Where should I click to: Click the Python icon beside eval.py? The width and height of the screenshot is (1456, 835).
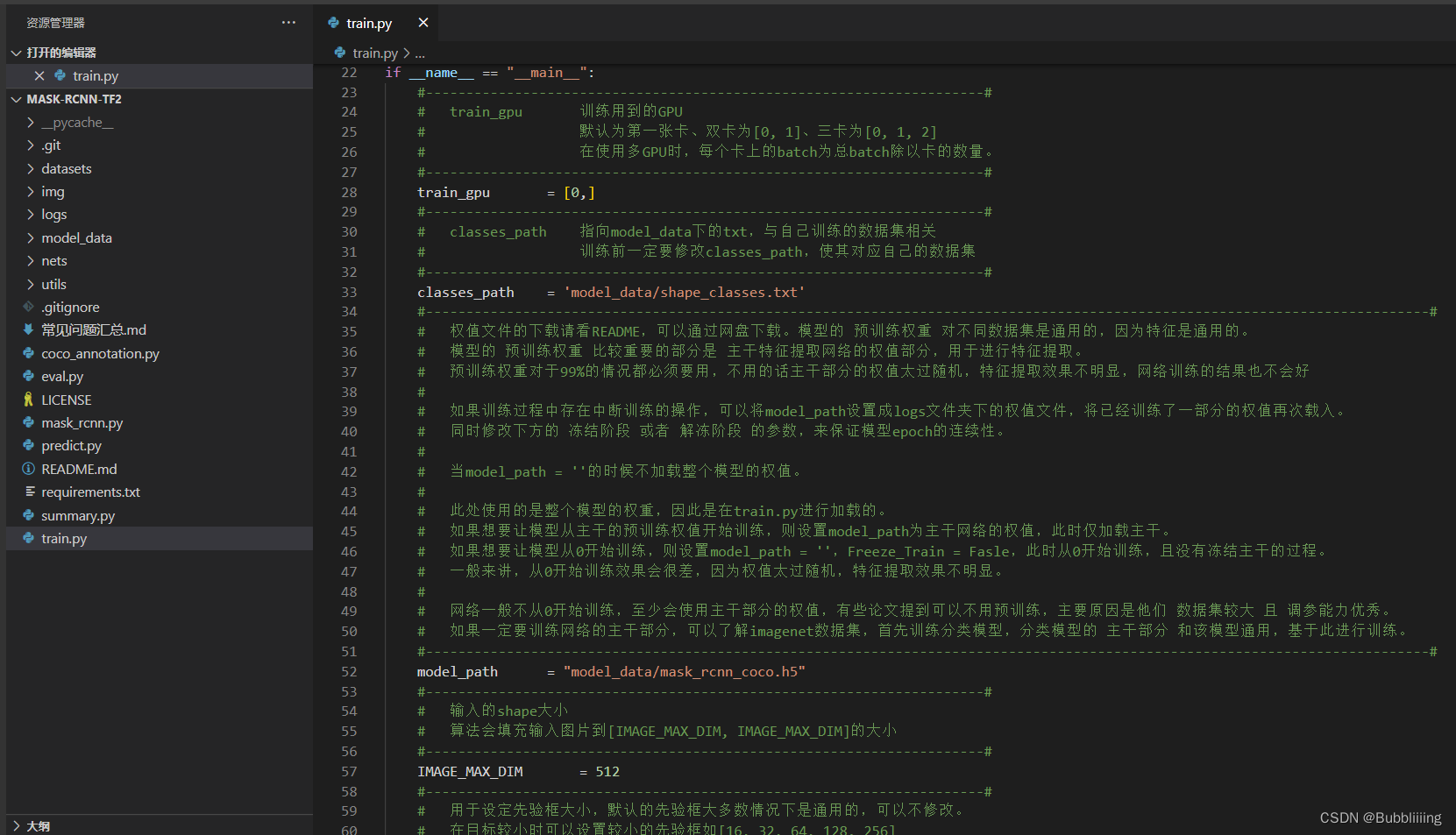29,377
